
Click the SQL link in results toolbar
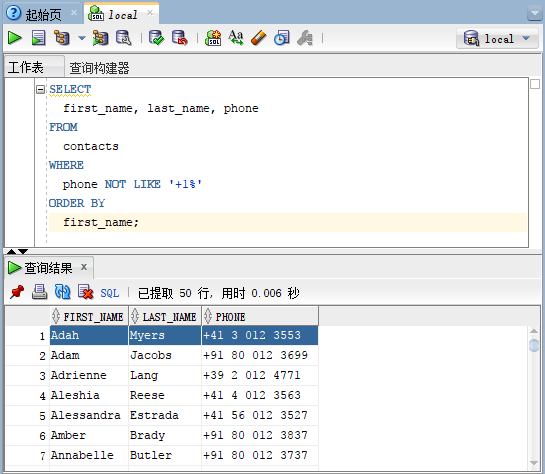[110, 293]
